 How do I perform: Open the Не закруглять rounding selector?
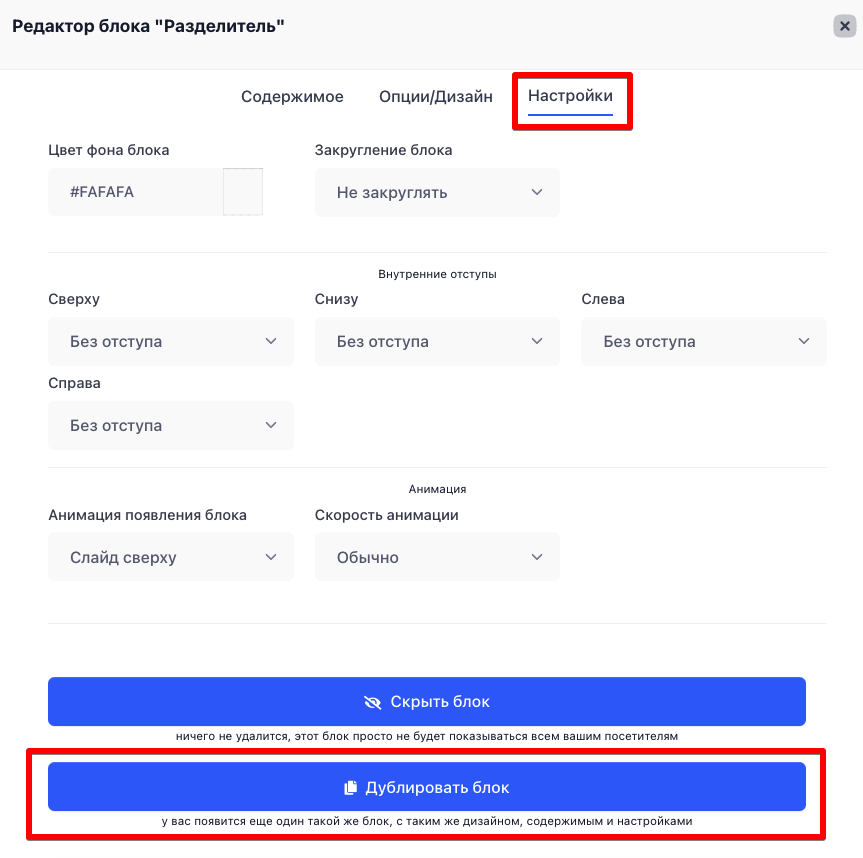pos(437,192)
